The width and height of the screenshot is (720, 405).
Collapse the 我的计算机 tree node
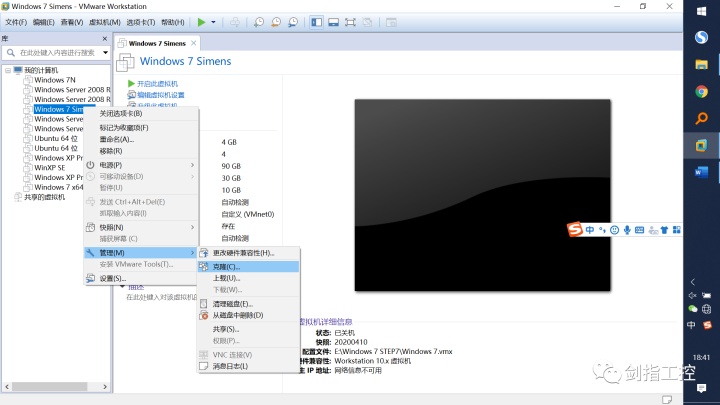click(x=8, y=70)
